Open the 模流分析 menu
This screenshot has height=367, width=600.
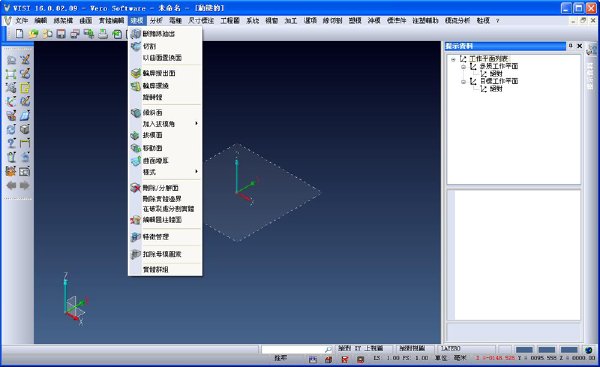457,21
